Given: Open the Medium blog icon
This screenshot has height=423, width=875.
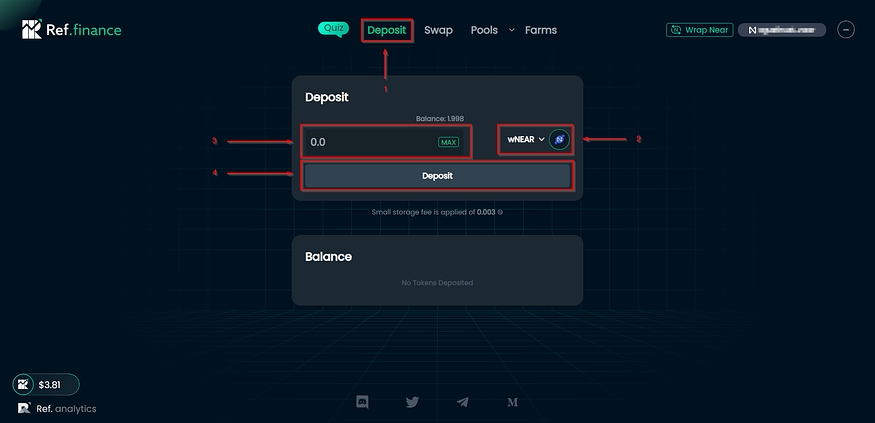Looking at the screenshot, I should (512, 402).
